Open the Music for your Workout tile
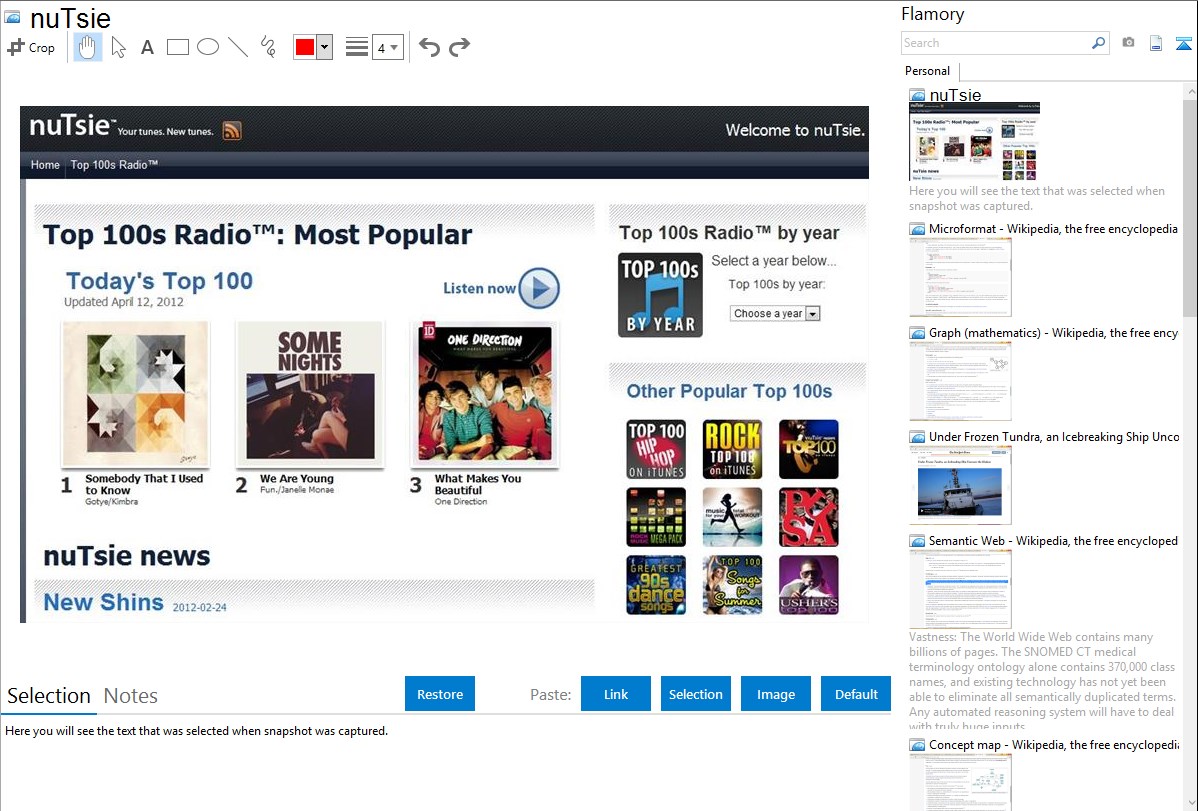1198x811 pixels. pos(733,517)
